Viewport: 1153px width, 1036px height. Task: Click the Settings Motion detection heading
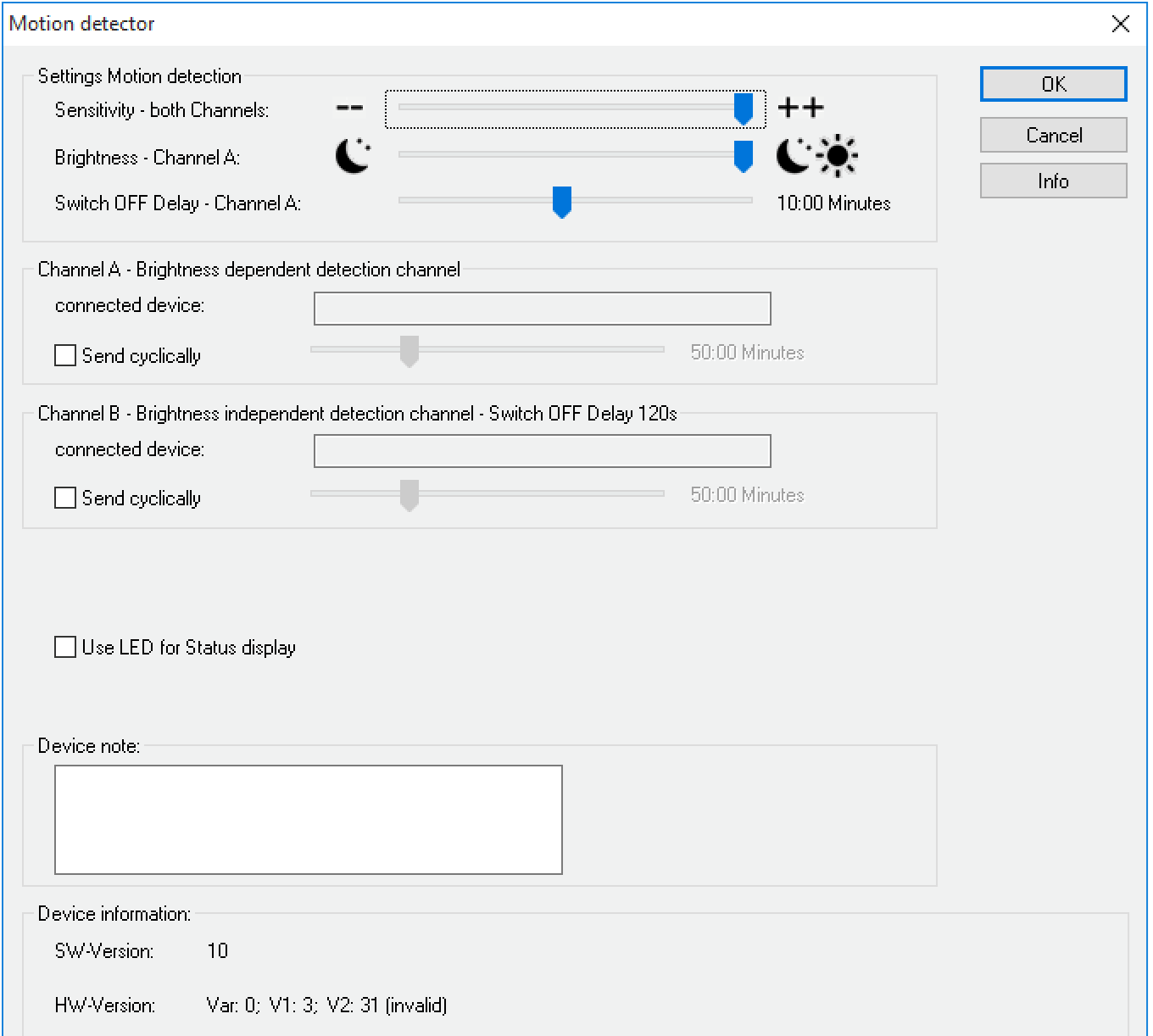pos(140,76)
